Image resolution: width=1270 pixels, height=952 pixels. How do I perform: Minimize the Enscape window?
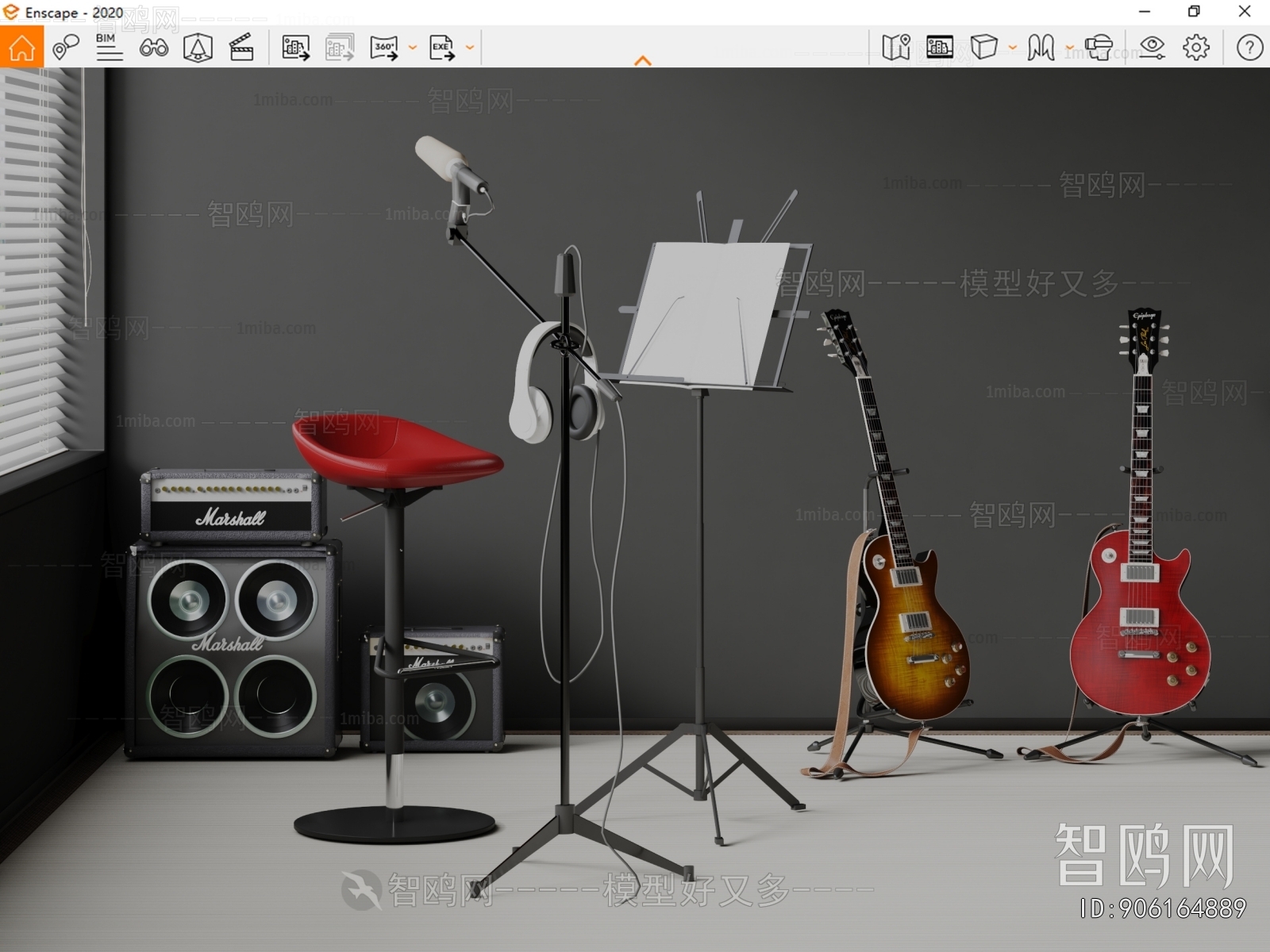1145,12
